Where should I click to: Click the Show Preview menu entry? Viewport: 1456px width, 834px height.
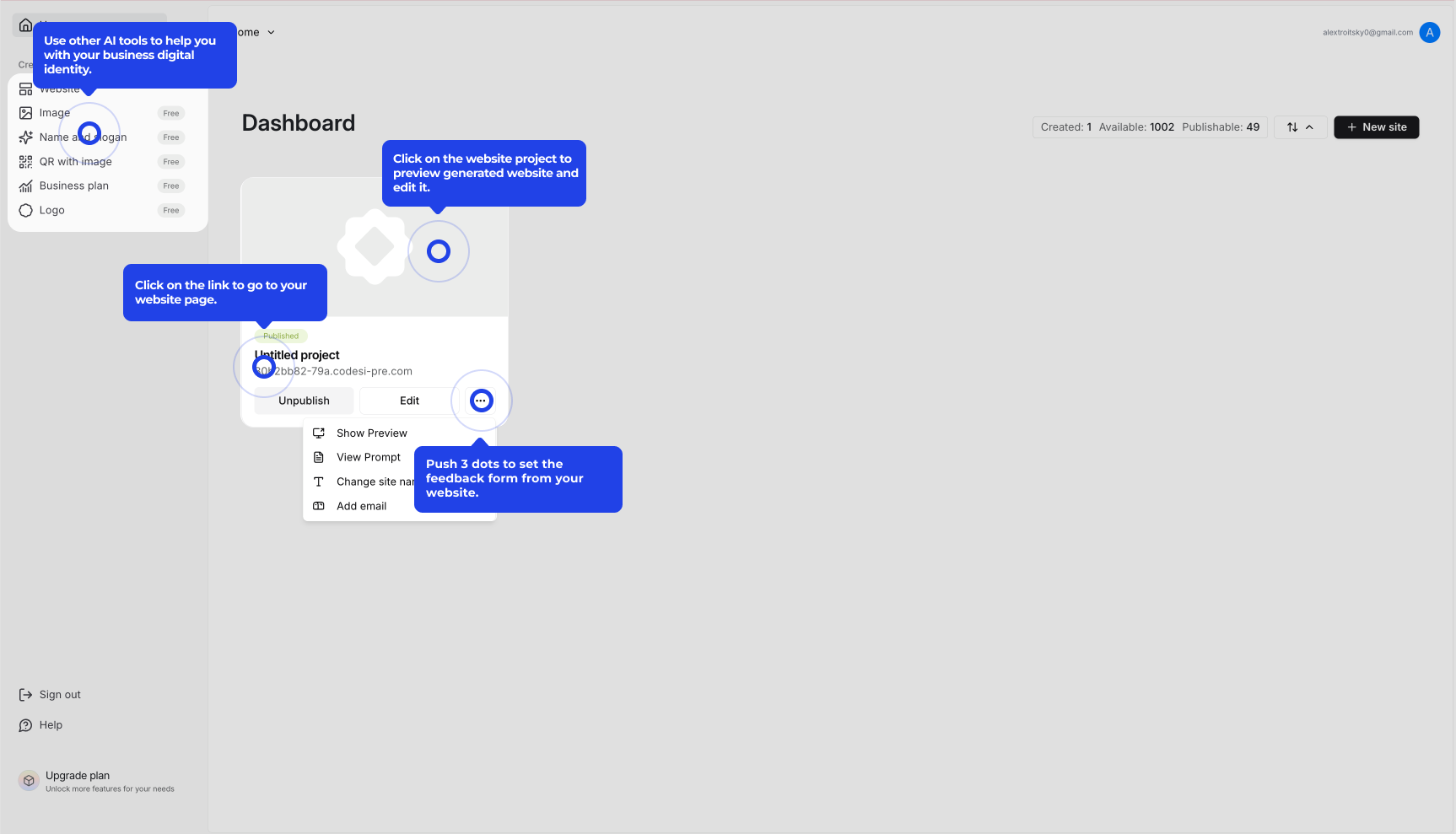(371, 433)
